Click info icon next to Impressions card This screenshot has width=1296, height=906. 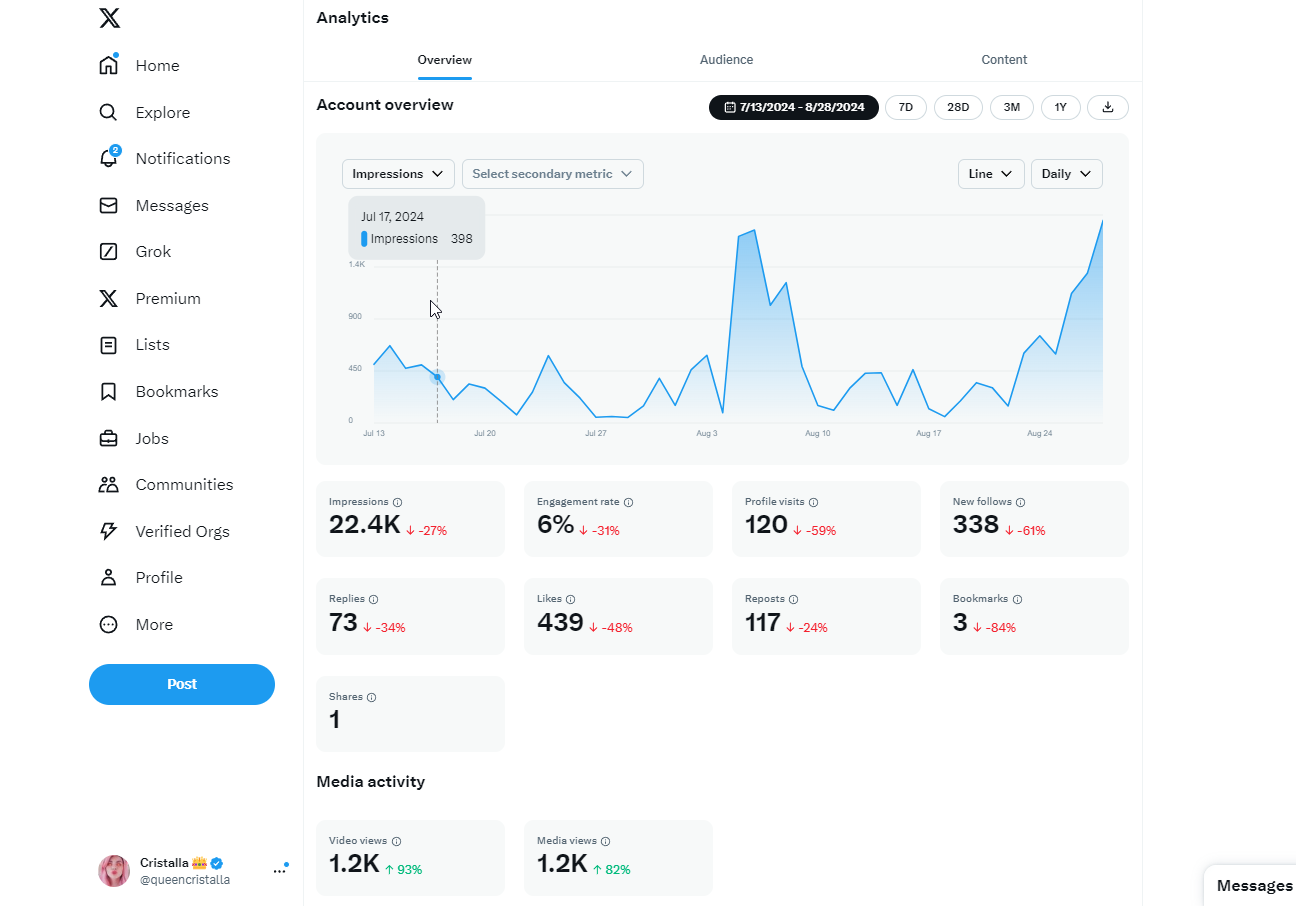tap(398, 502)
